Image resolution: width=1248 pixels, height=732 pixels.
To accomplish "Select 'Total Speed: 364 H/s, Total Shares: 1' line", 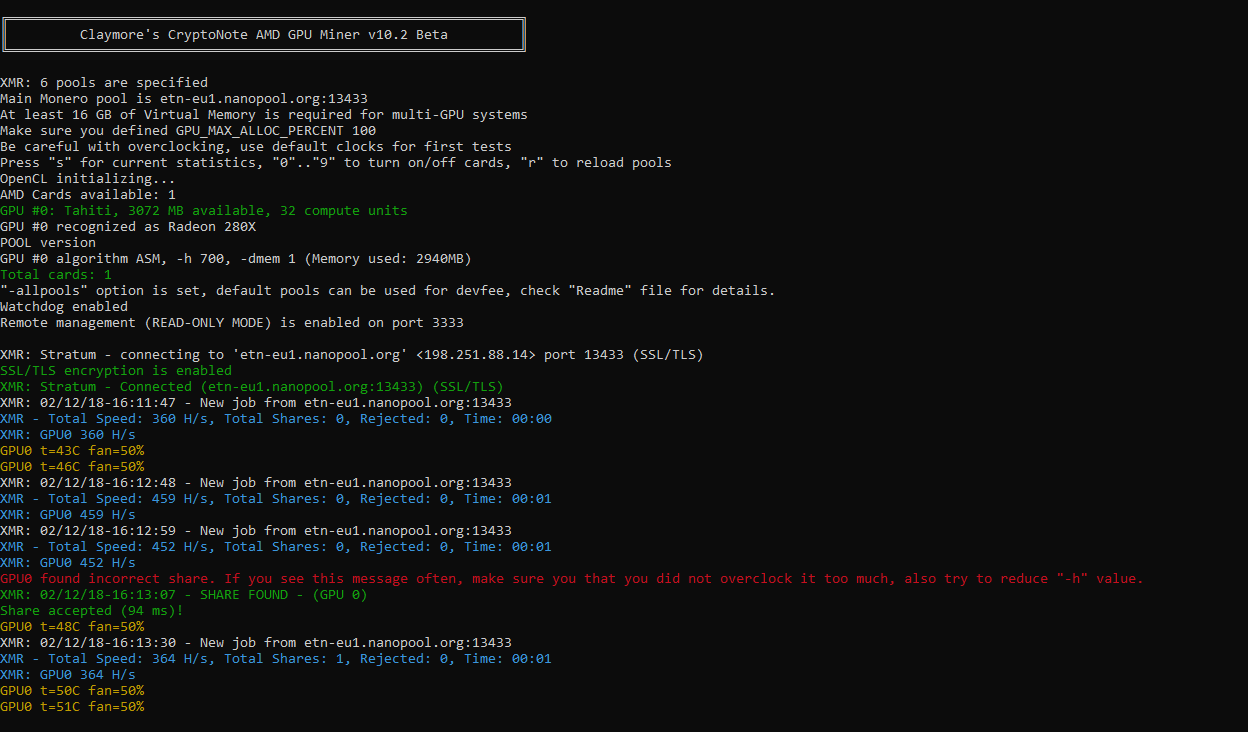I will point(276,659).
